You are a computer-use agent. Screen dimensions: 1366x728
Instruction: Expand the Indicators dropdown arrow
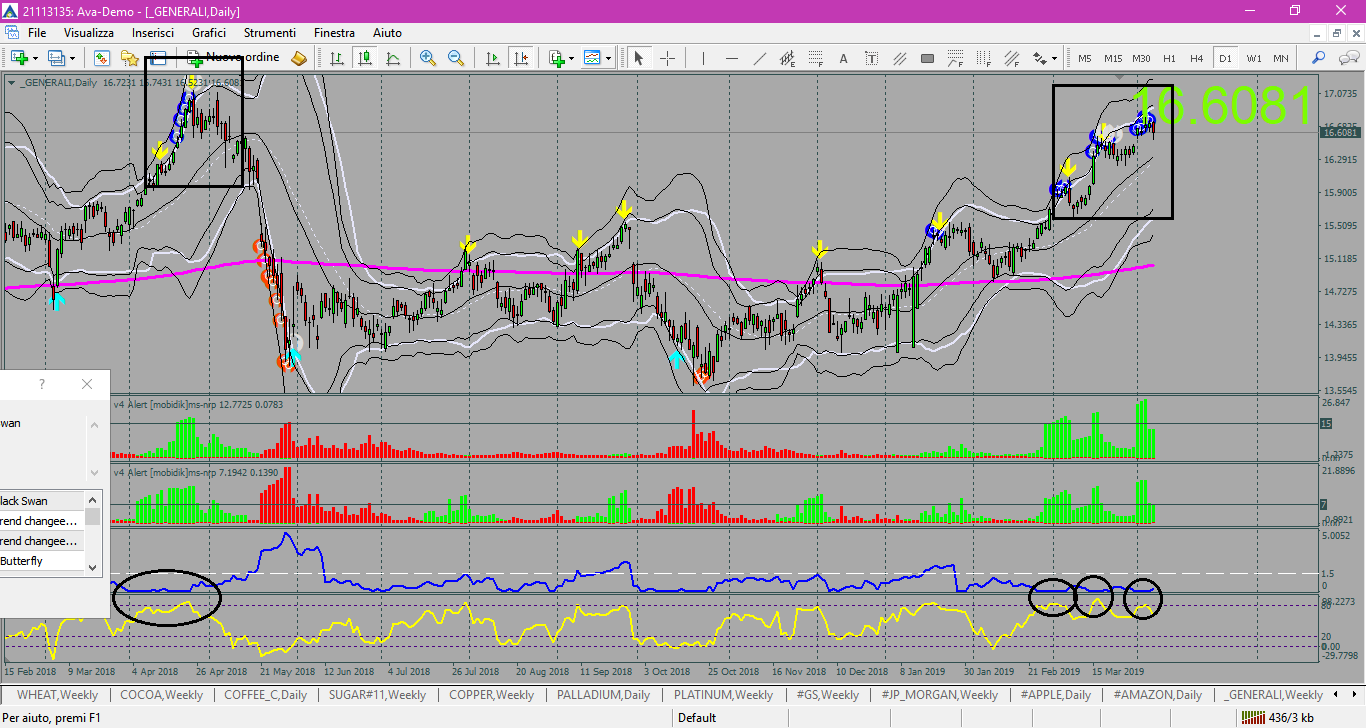[571, 58]
